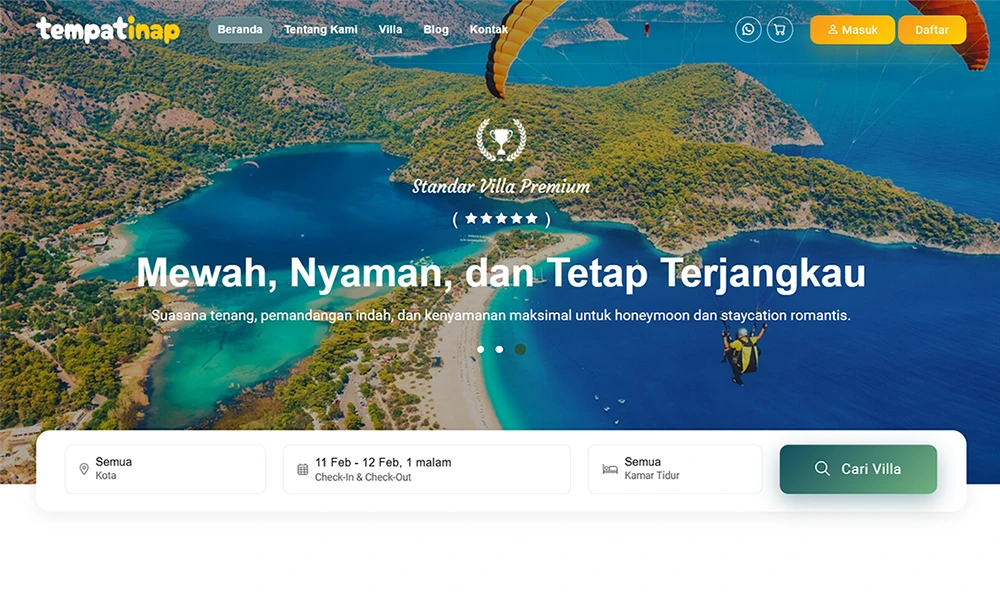Viewport: 1000px width, 600px height.
Task: Open the Kota city dropdown
Action: (x=165, y=469)
